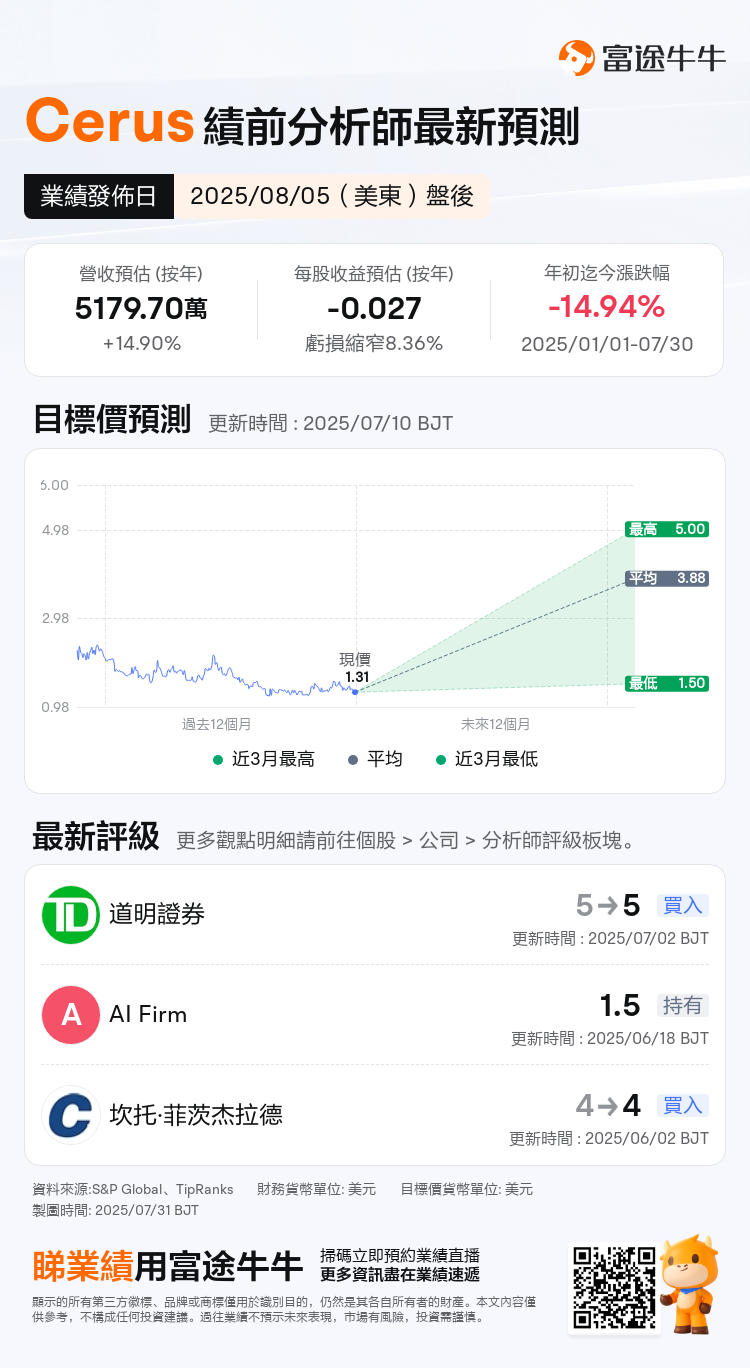Image resolution: width=750 pixels, height=1368 pixels.
Task: Click the 近3月最高 legend dot
Action: click(217, 760)
